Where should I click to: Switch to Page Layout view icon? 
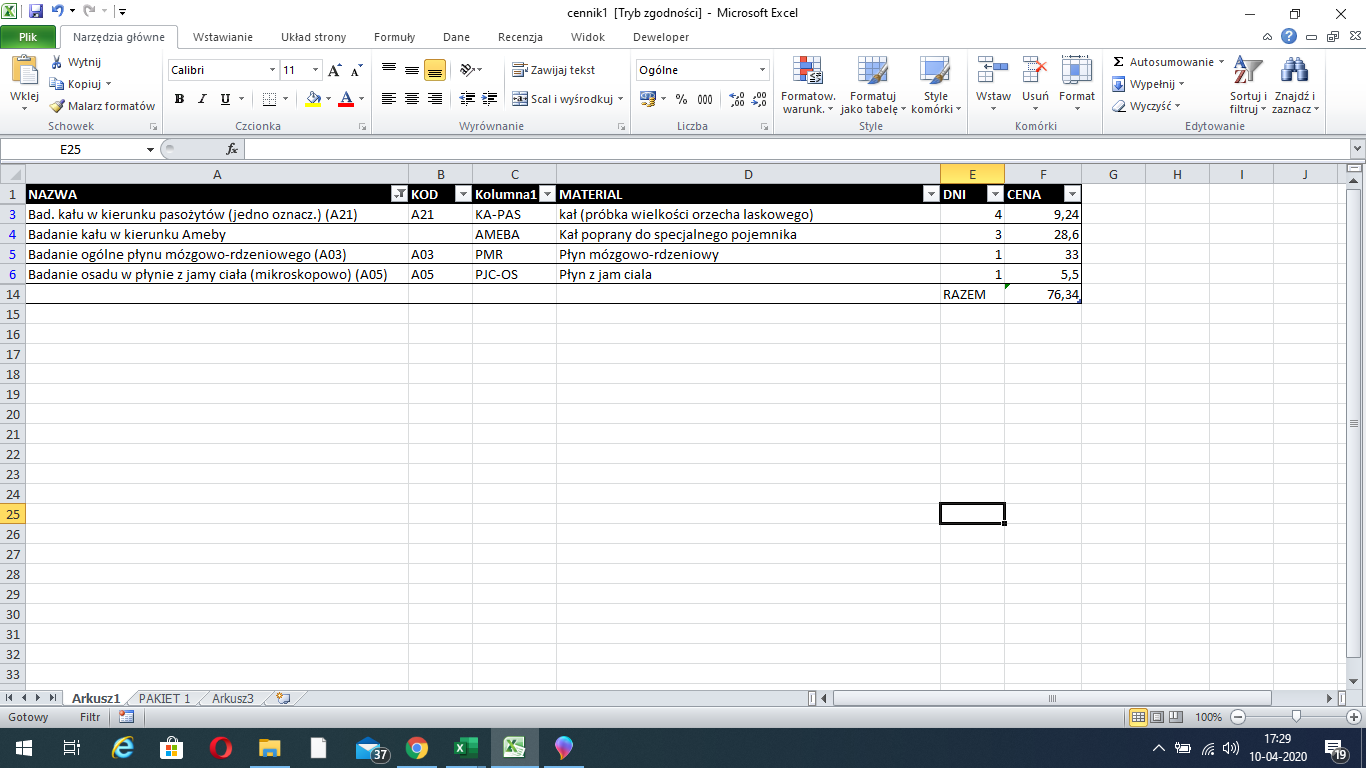(1157, 717)
